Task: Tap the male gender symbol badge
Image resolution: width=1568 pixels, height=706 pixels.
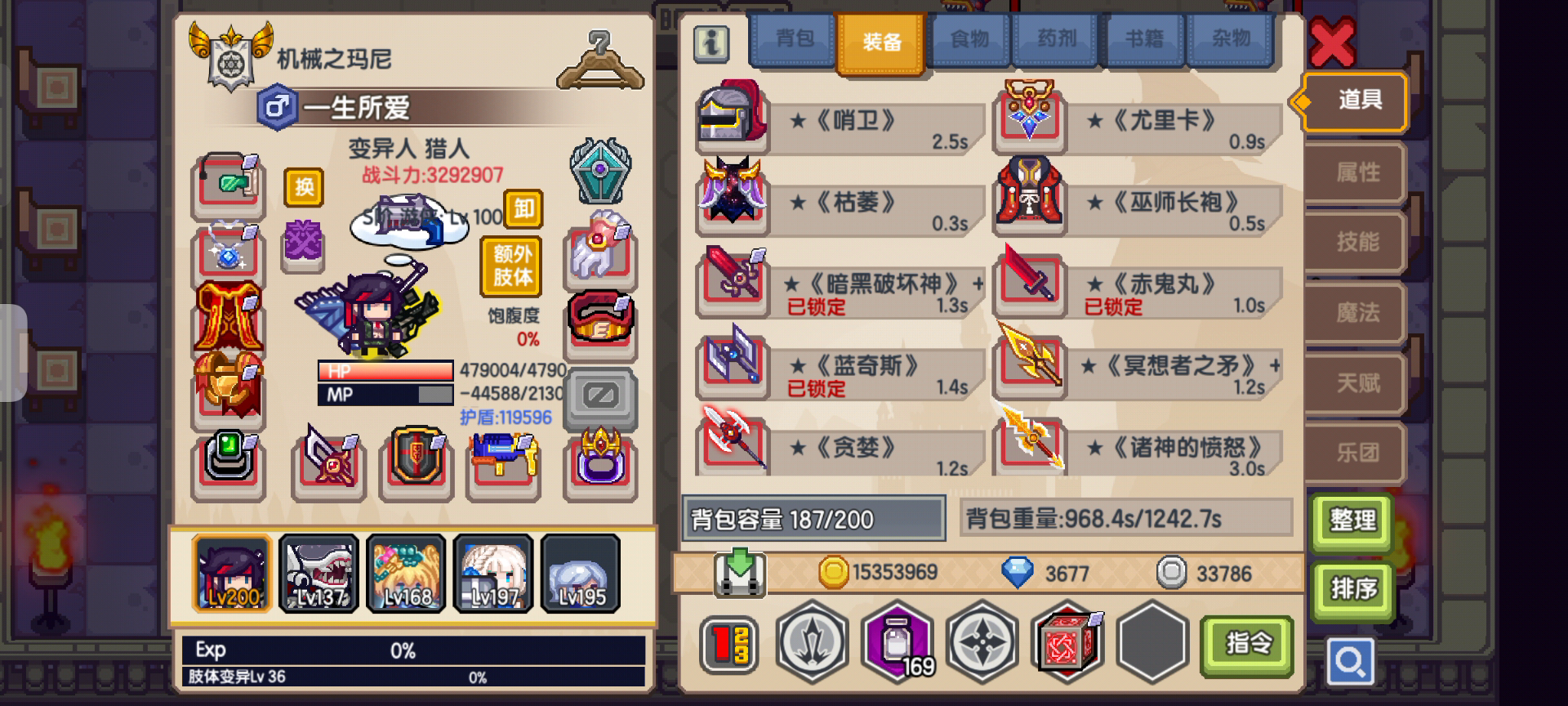Action: click(x=277, y=108)
